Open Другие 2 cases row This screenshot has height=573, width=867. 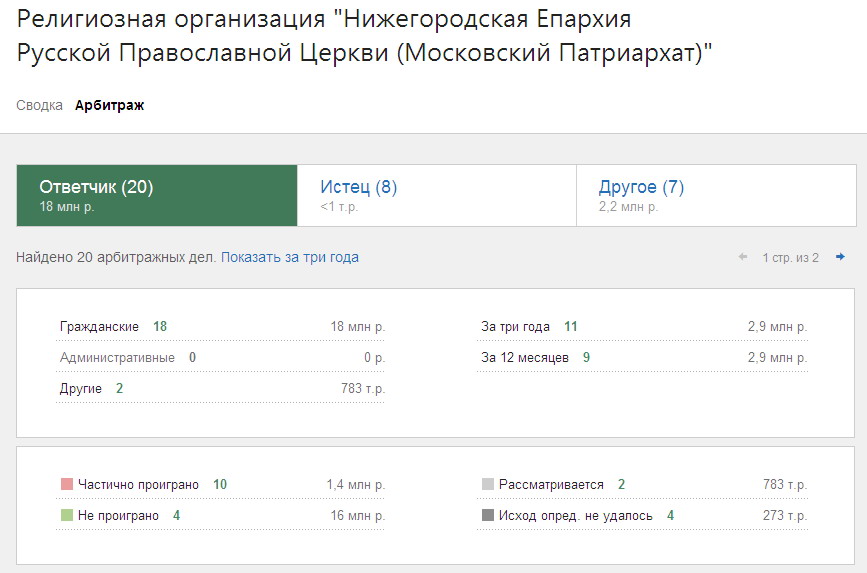[220, 388]
